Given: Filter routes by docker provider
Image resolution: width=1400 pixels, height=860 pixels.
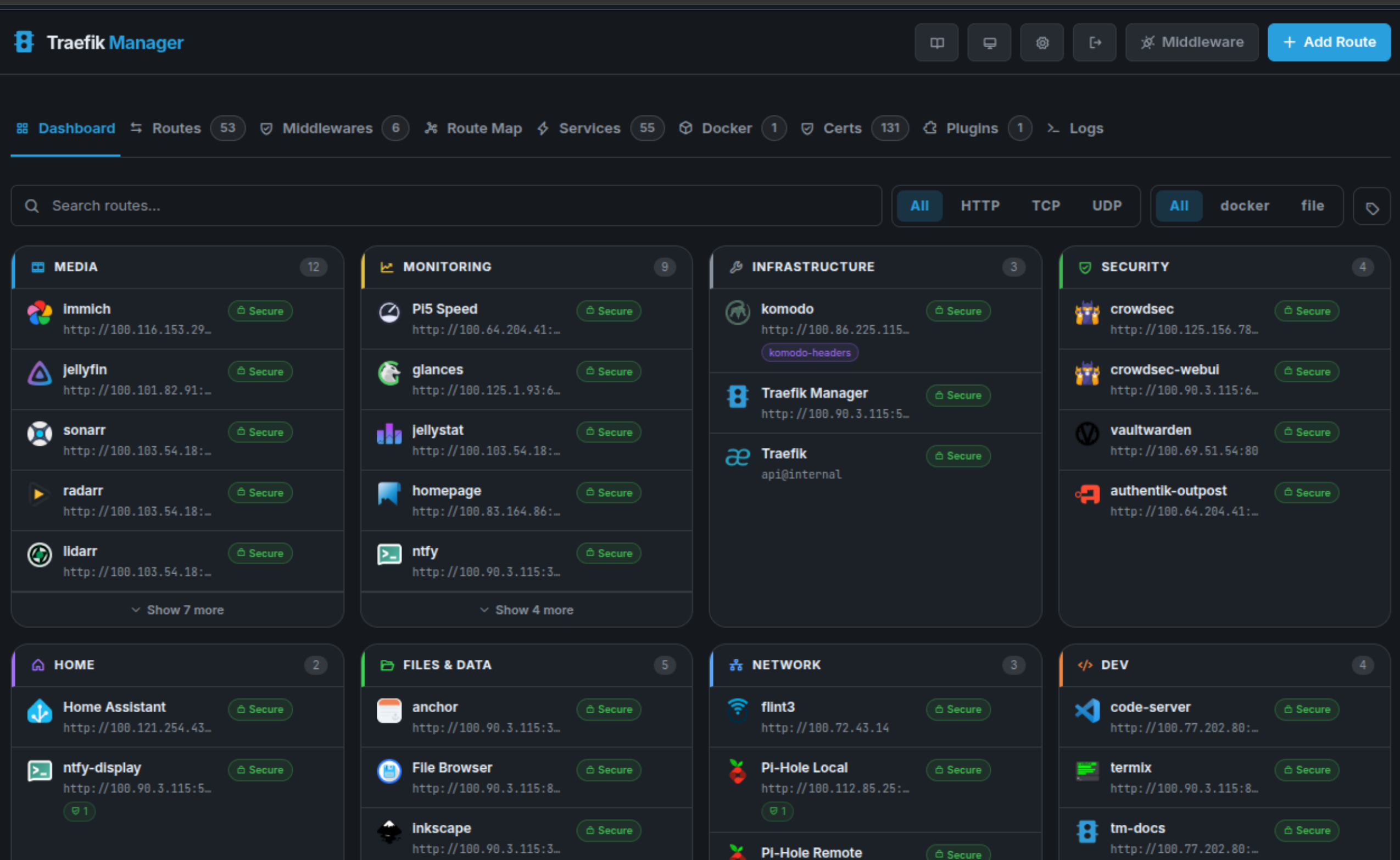Looking at the screenshot, I should tap(1243, 206).
